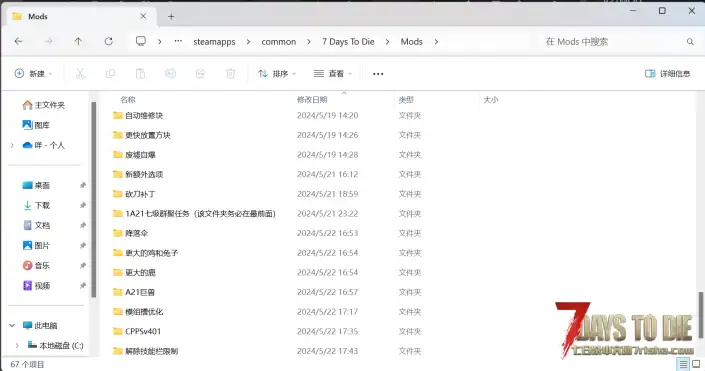
Task: Click the Delete trash icon
Action: click(x=231, y=73)
